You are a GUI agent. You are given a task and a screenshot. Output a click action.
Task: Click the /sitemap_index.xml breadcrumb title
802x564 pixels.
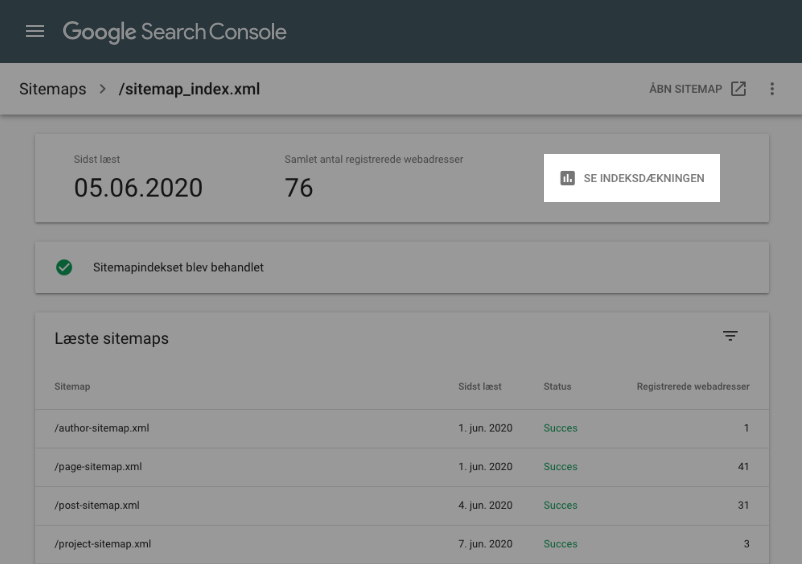coord(189,89)
